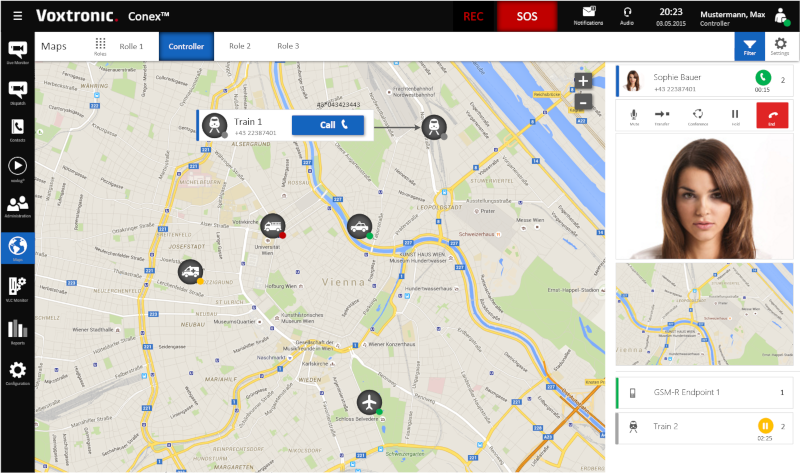Open the map Settings gear
800x473 pixels.
[x=780, y=46]
